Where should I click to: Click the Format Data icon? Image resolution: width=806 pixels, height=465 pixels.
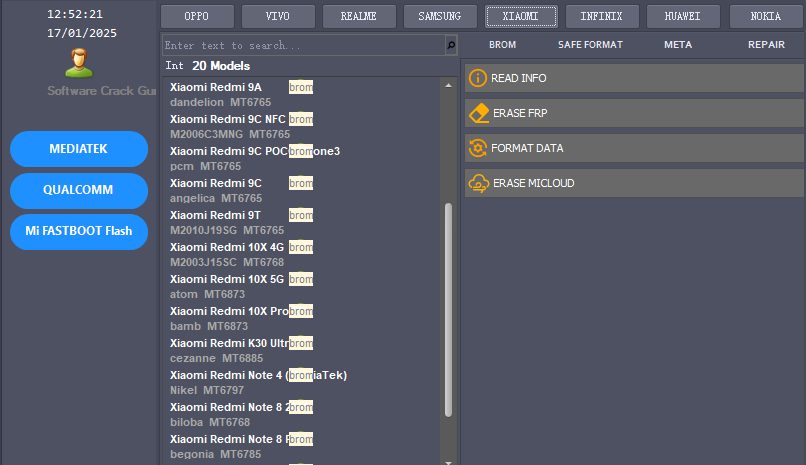click(x=477, y=148)
